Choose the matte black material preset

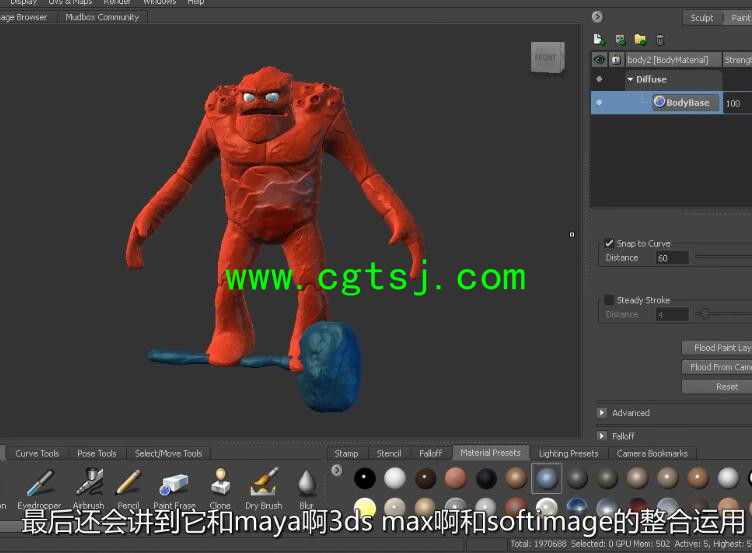(x=486, y=478)
